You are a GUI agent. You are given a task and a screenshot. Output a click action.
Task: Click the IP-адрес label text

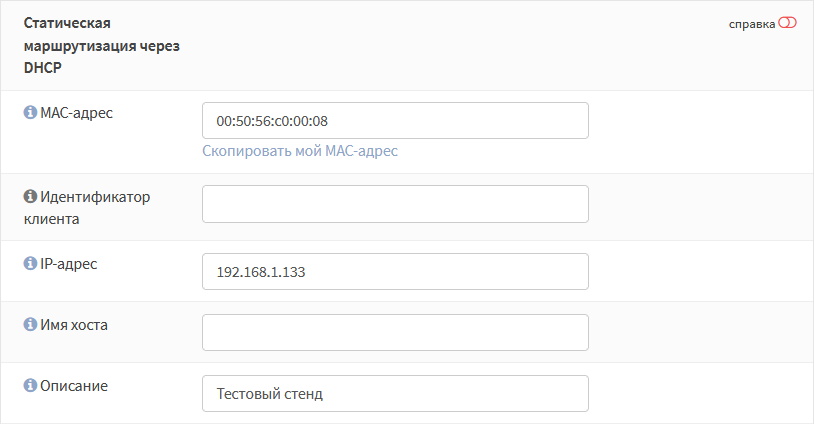coord(69,264)
